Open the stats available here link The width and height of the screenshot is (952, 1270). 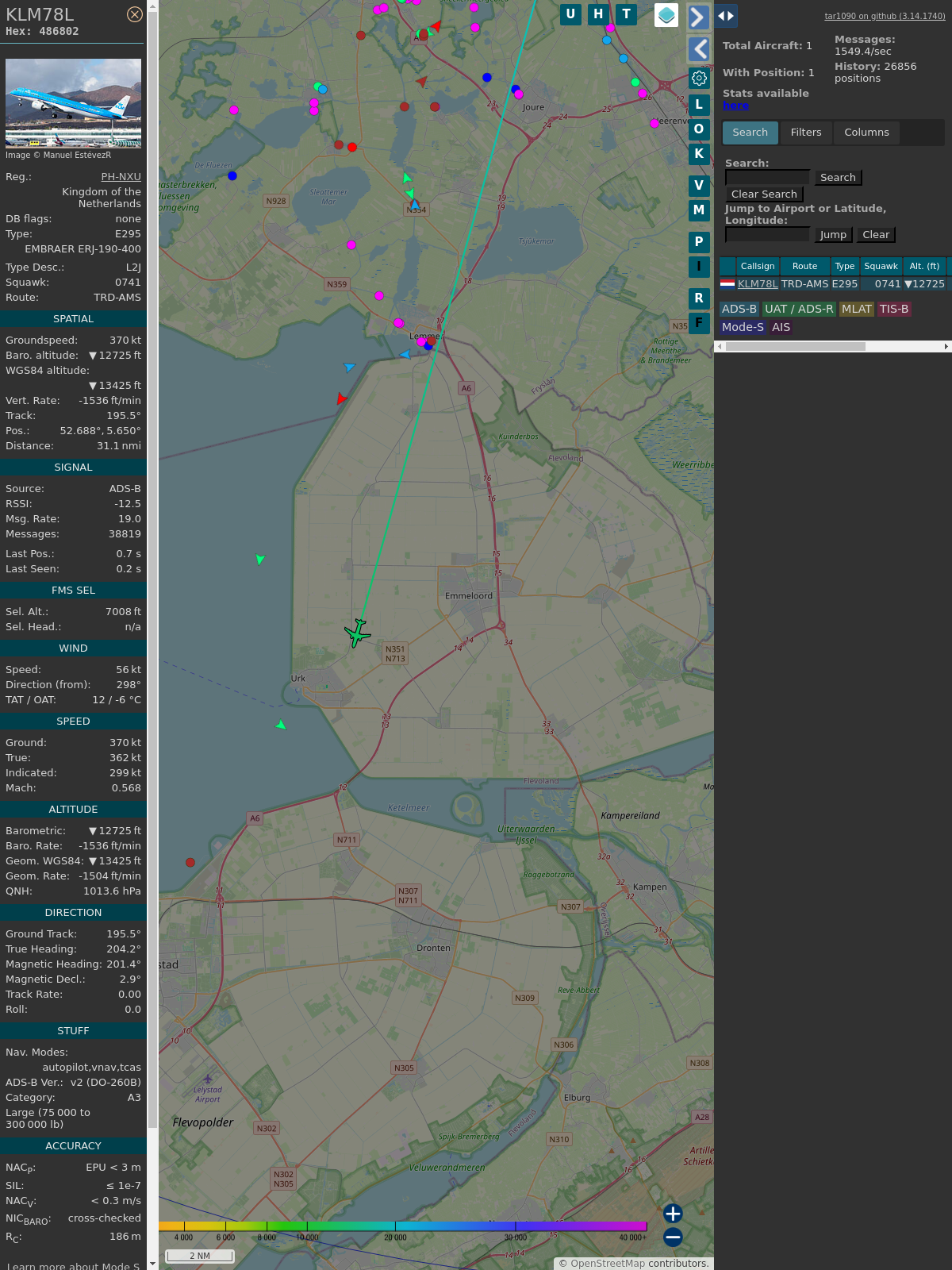735,106
